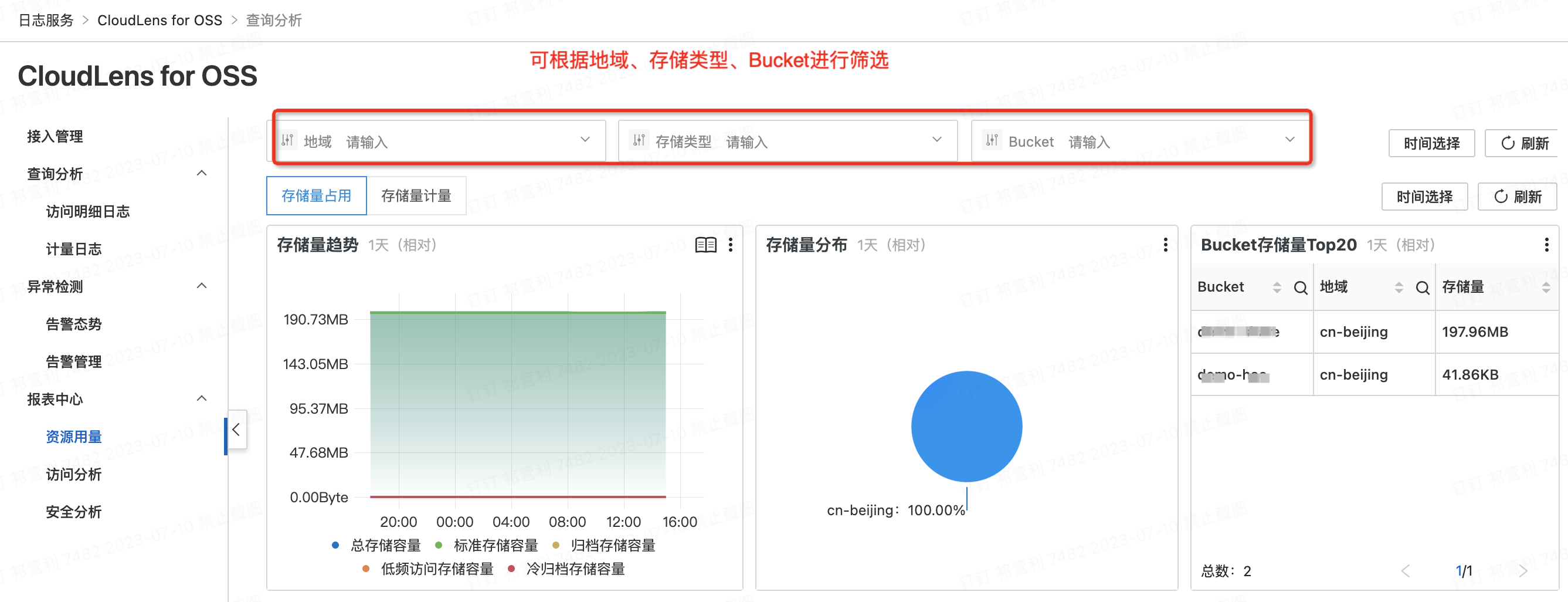Open the book icon in 存储量趋势 panel
The image size is (1568, 602).
tap(705, 245)
